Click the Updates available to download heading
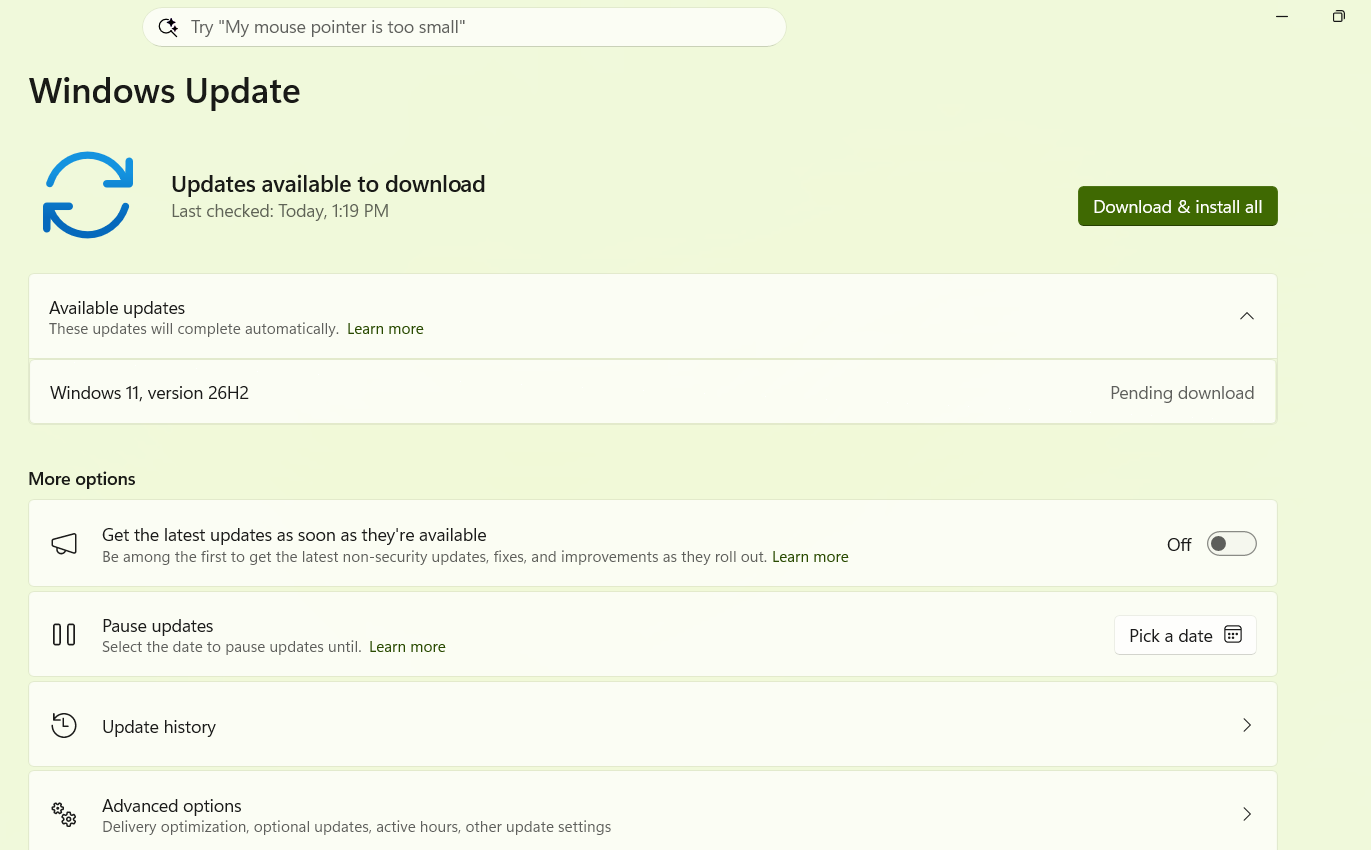Viewport: 1371px width, 850px height. [x=328, y=184]
